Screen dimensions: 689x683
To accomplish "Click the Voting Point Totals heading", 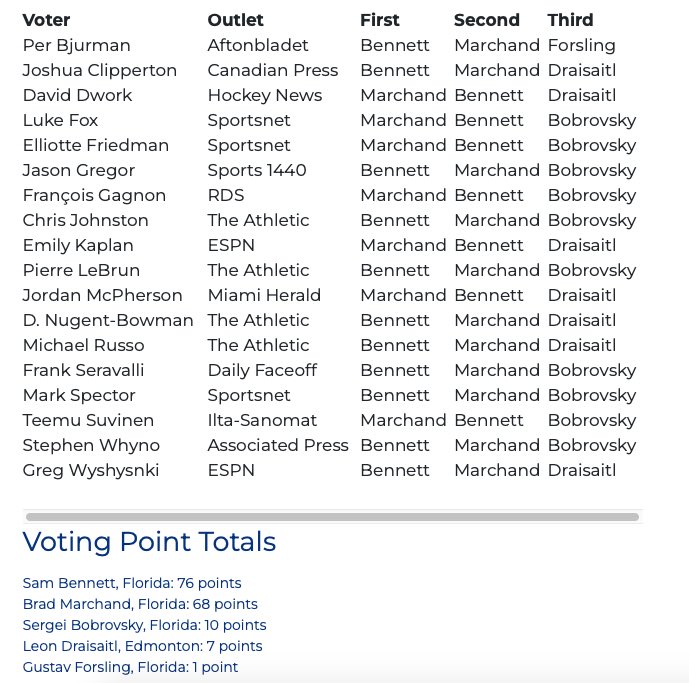I will coord(149,541).
